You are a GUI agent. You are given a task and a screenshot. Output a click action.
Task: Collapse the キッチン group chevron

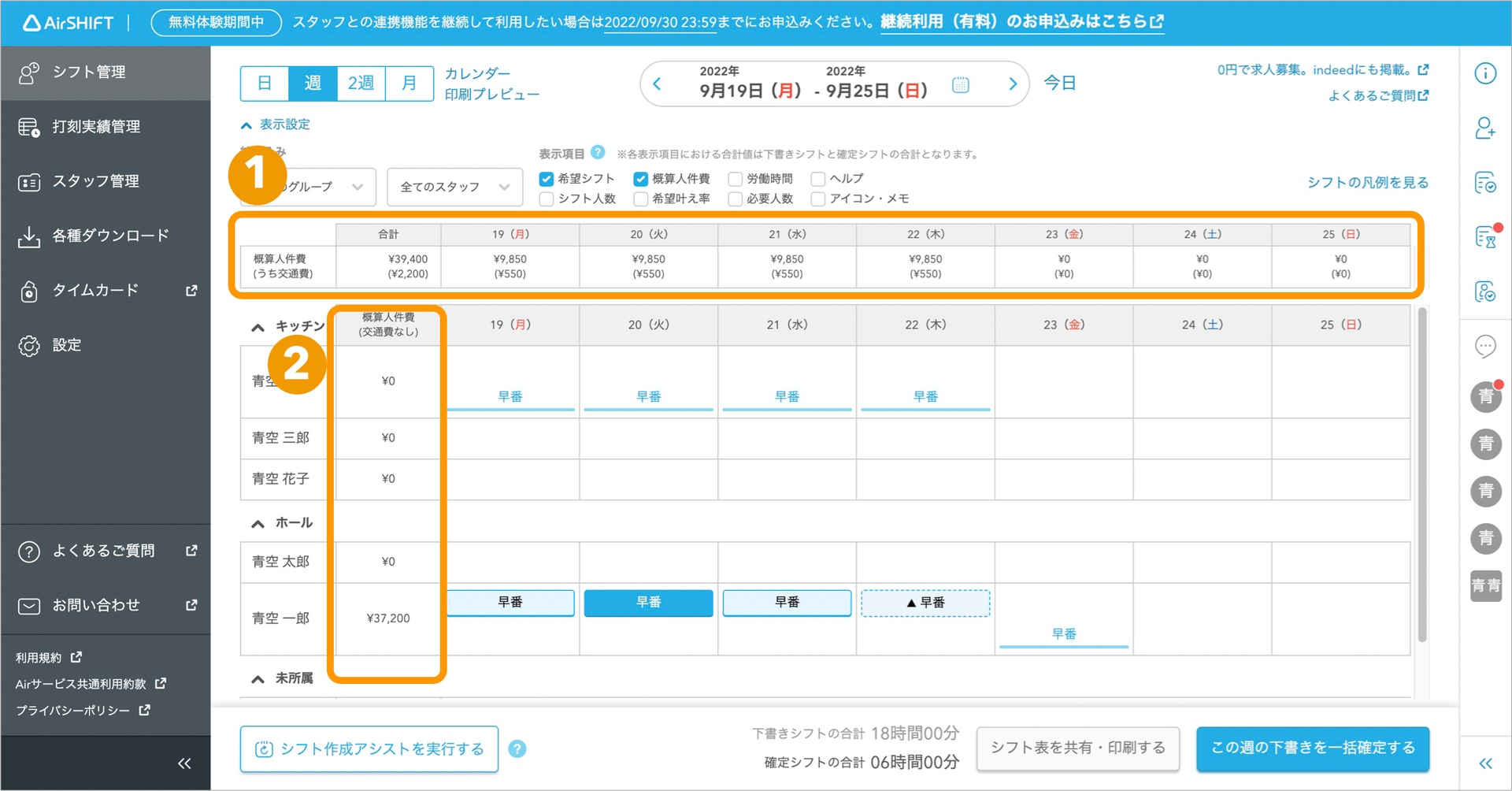pyautogui.click(x=257, y=328)
